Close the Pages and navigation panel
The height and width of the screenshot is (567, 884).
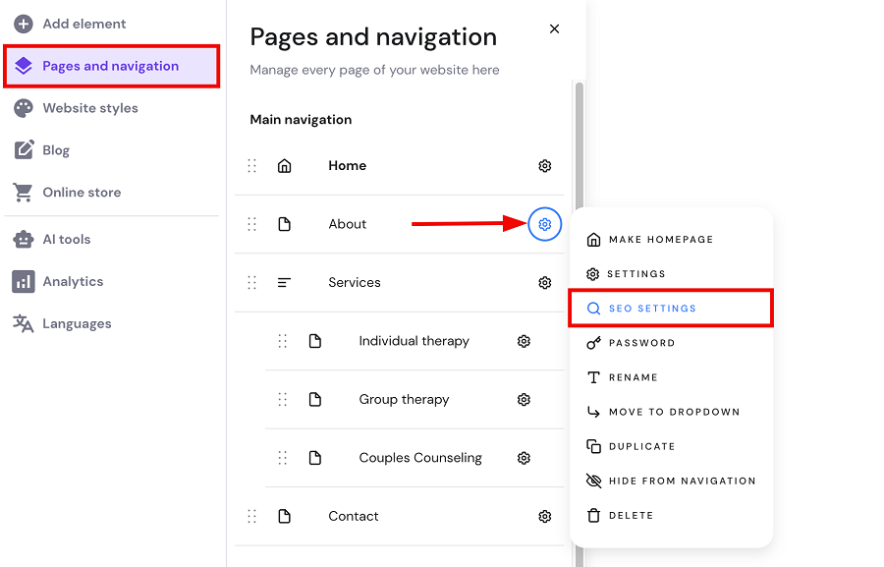(x=554, y=29)
